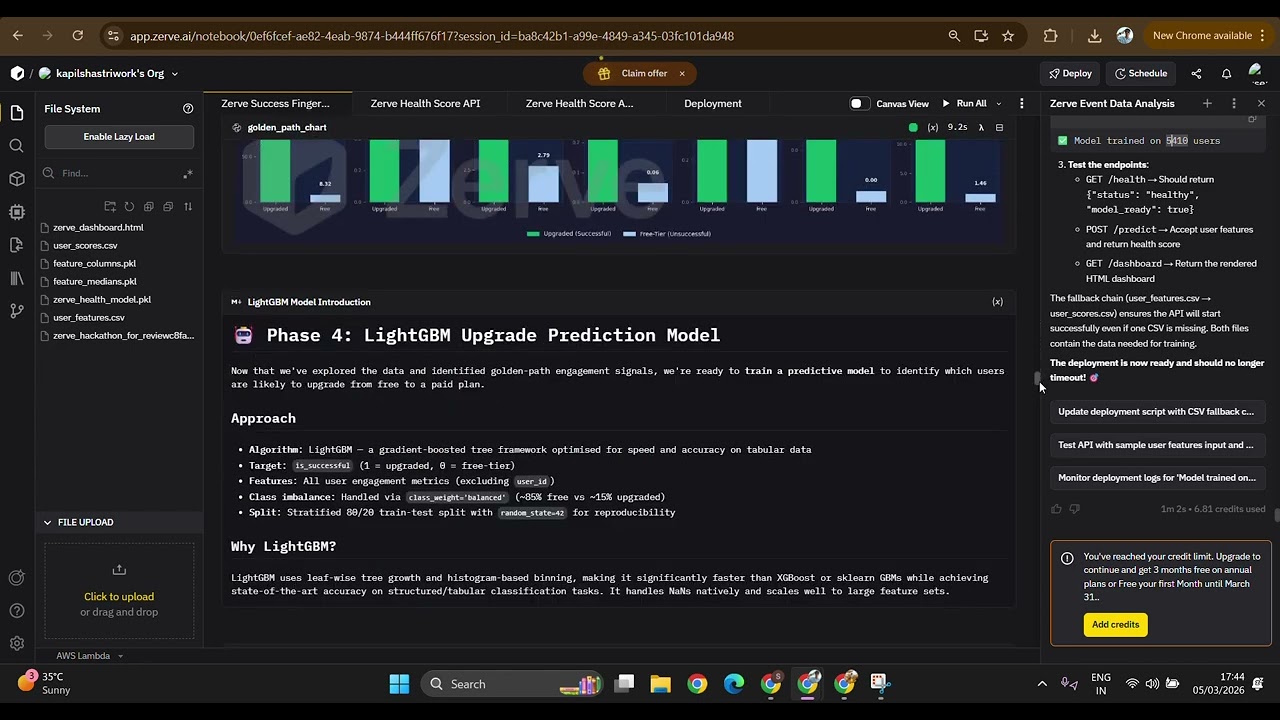Click the (x) icon on LightGBM Introduction block

(997, 301)
